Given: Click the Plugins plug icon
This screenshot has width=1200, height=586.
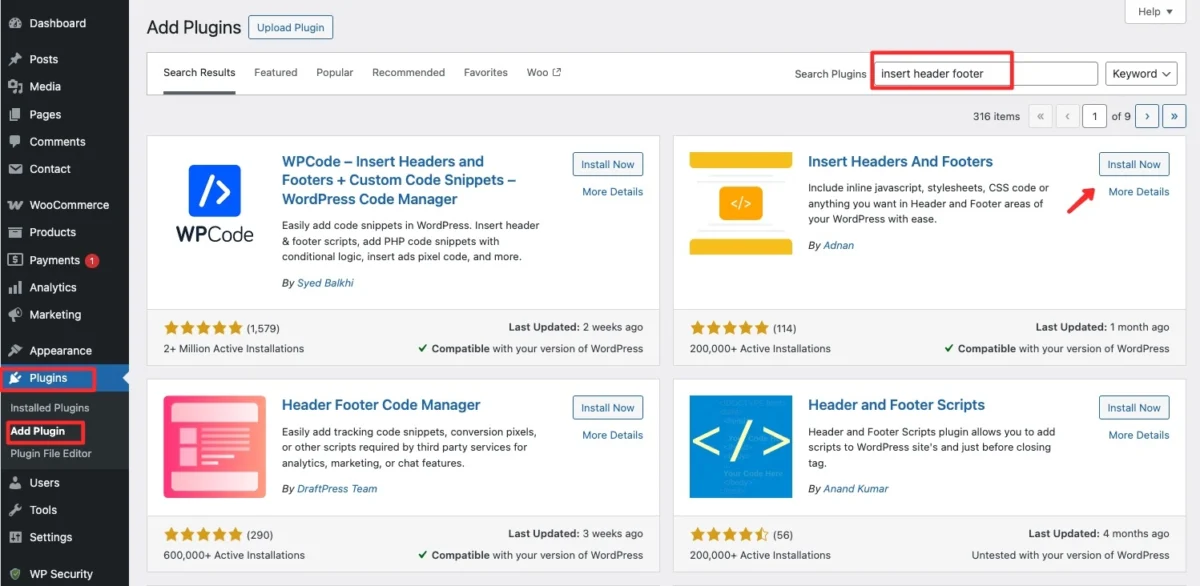Looking at the screenshot, I should [x=15, y=378].
